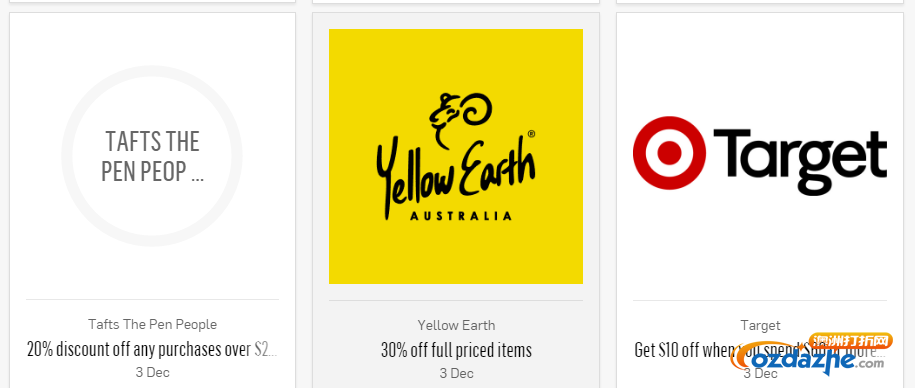Screen dimensions: 915x388
Task: Click the red Target bullseye icon
Action: click(x=669, y=153)
